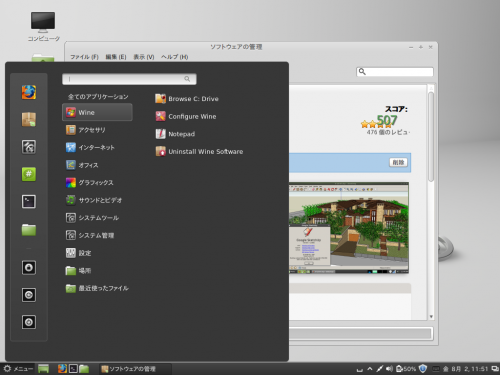500x375 pixels.
Task: Click the battery 50% indicator
Action: coord(406,369)
